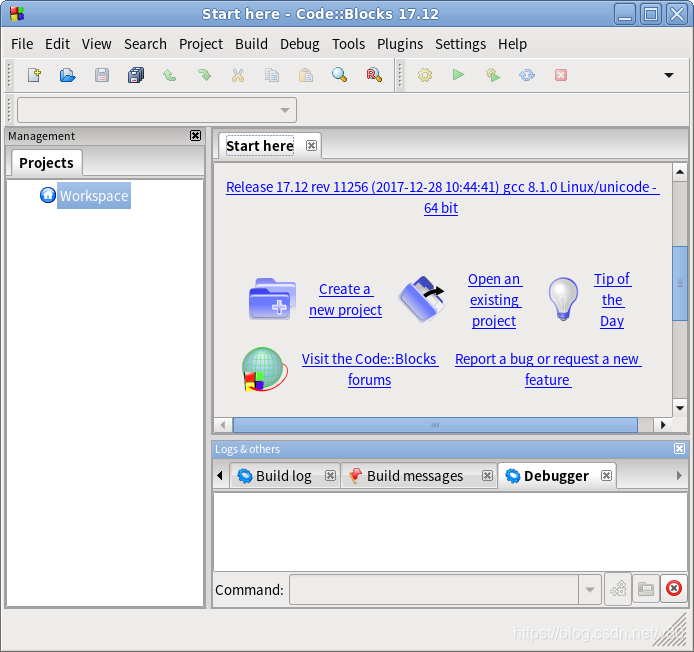Viewport: 694px width, 652px height.
Task: Click the Create a new project link
Action: pyautogui.click(x=345, y=299)
